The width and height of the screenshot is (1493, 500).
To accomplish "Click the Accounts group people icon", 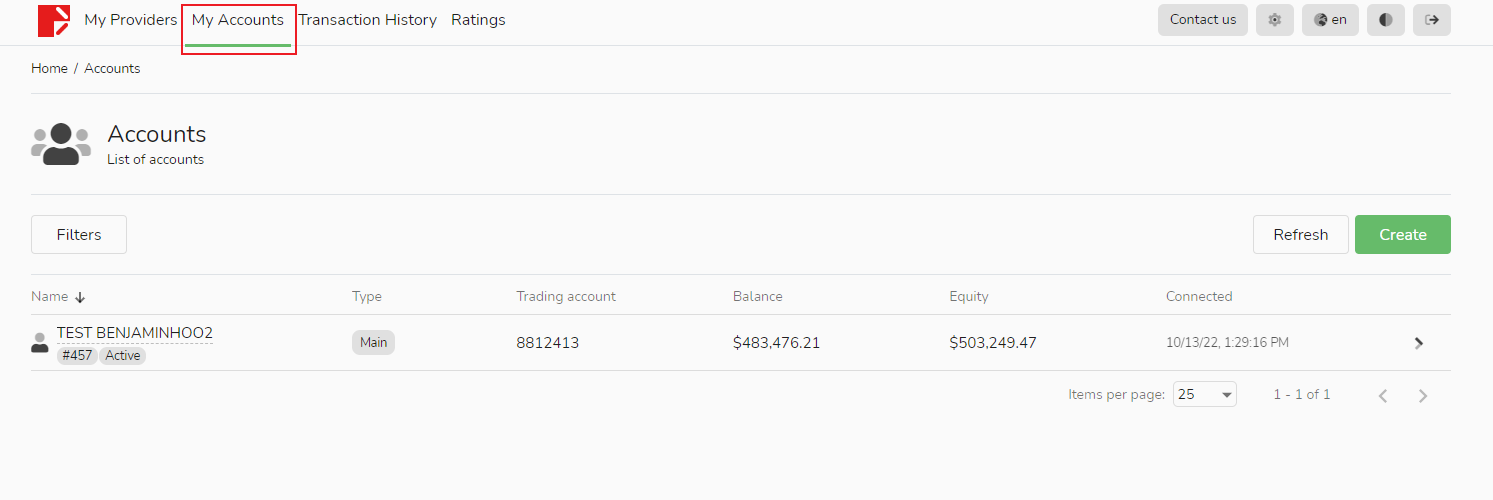I will point(61,144).
